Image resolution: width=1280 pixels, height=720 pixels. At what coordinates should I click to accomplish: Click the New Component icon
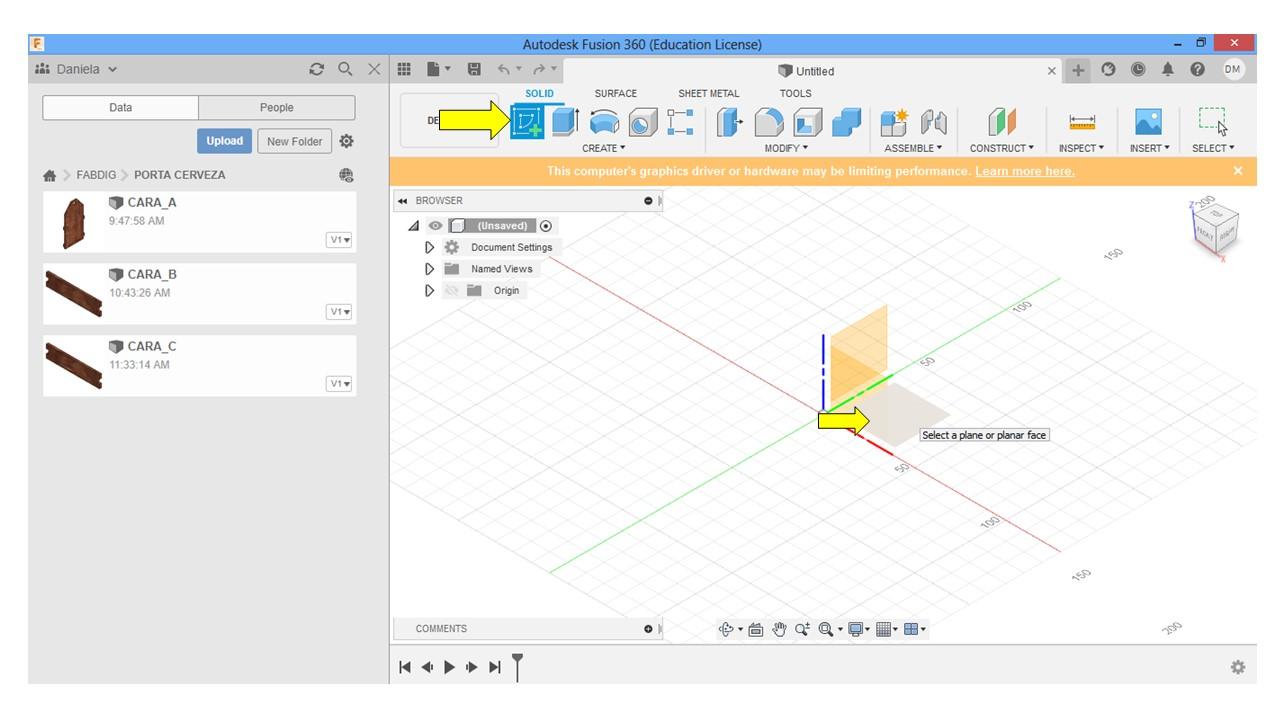(894, 122)
